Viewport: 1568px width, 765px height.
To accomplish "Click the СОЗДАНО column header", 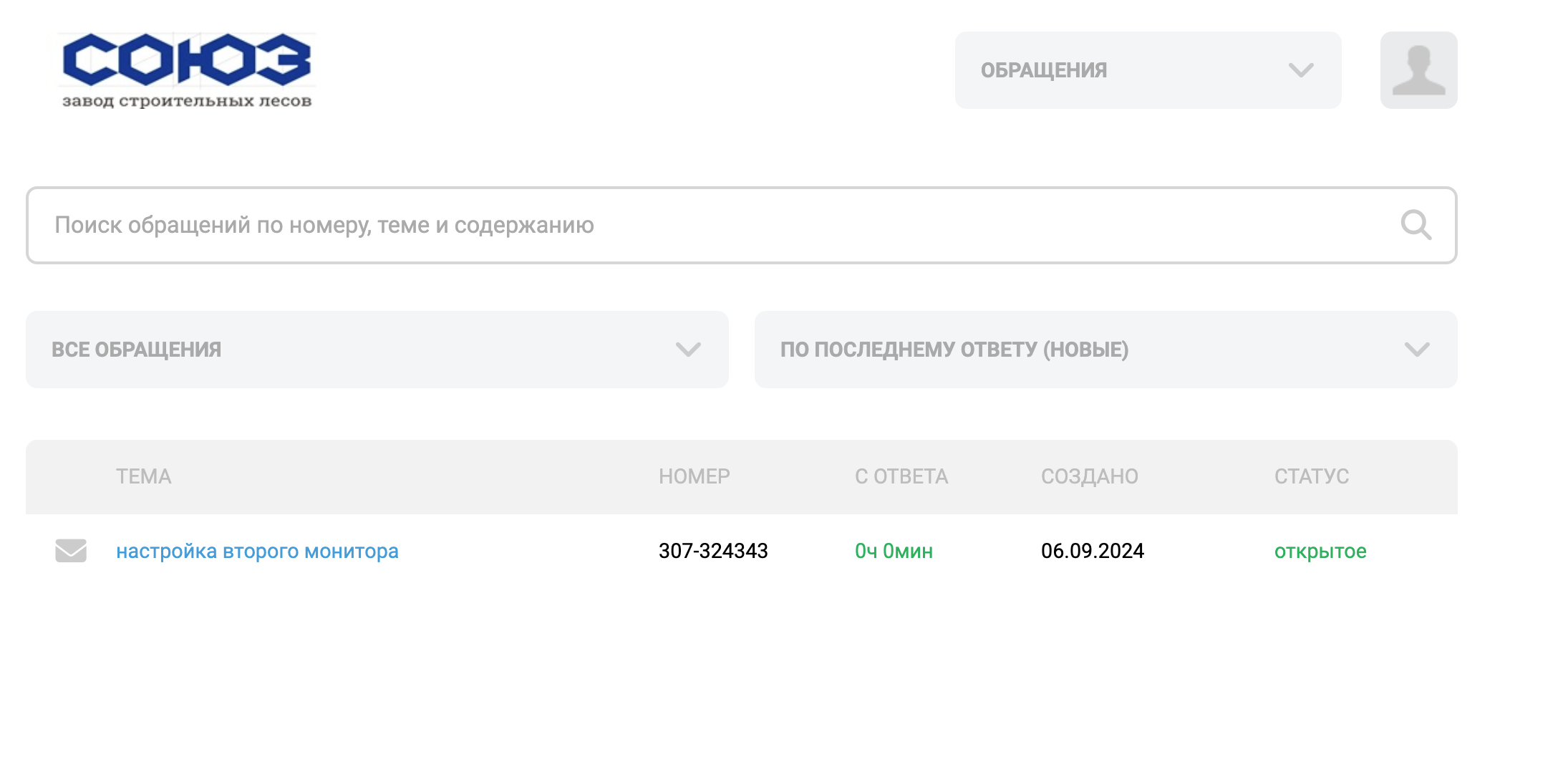I will point(1090,476).
